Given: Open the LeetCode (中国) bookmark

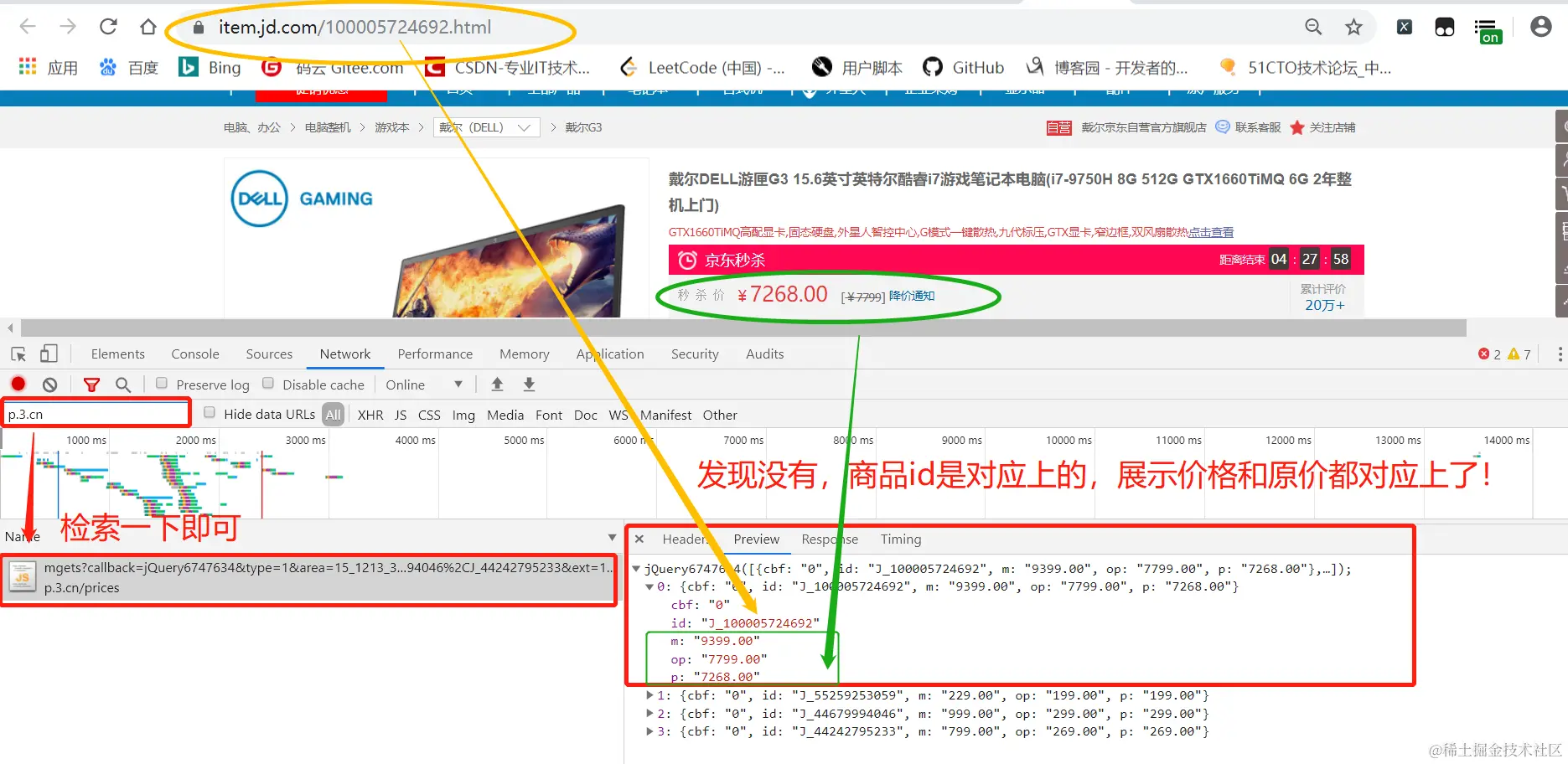Looking at the screenshot, I should 702,68.
